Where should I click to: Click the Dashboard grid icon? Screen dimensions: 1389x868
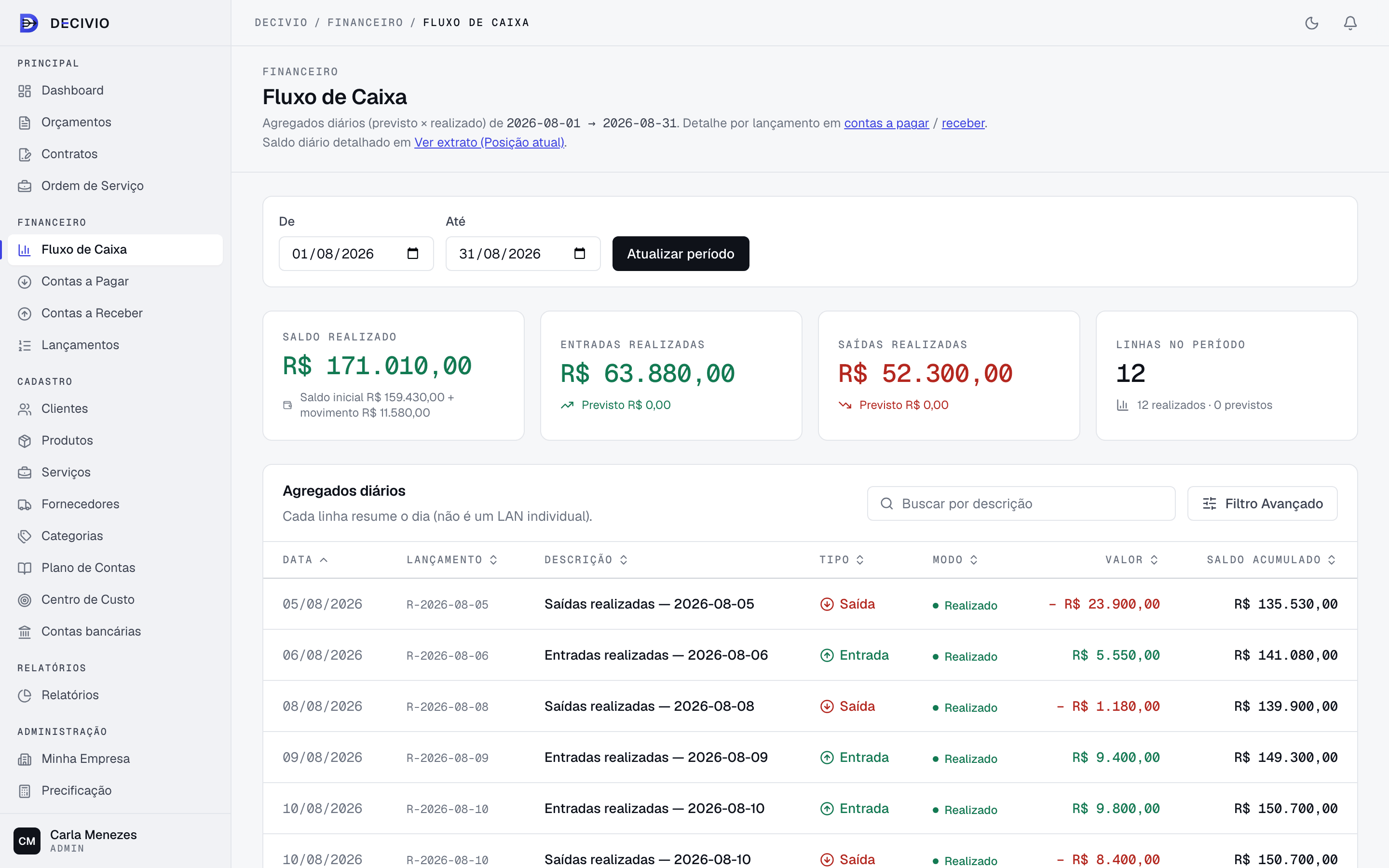(x=25, y=91)
